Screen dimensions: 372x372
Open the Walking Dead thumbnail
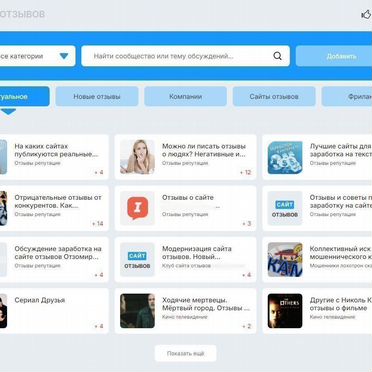(x=137, y=311)
